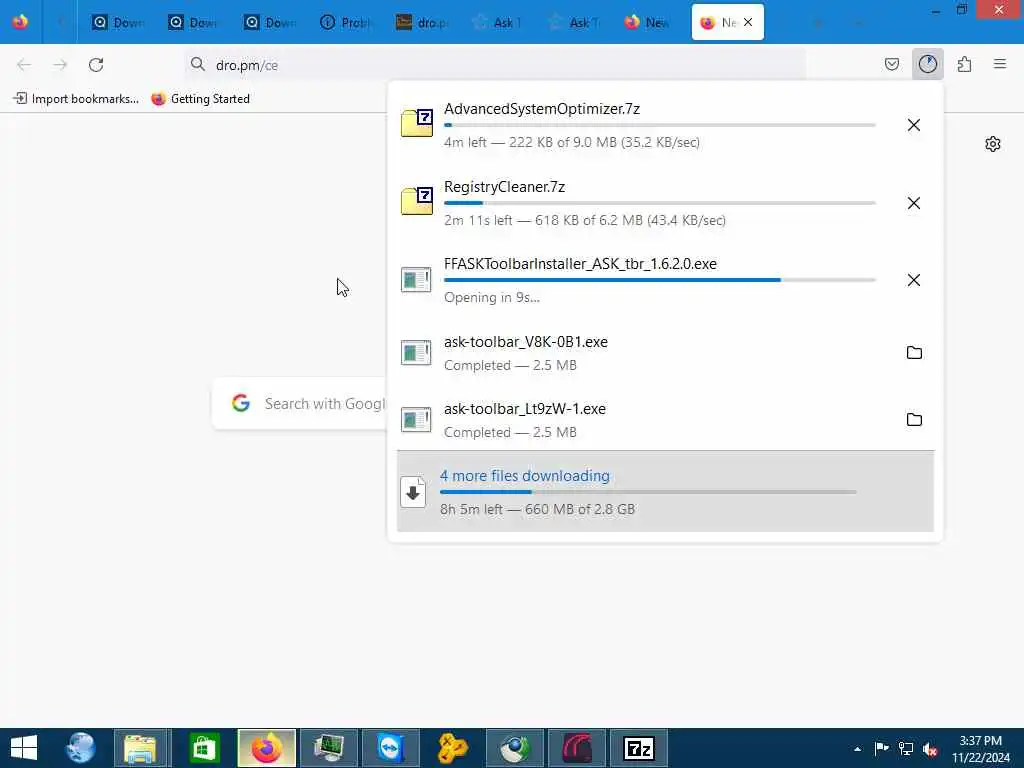
Task: Toggle the Downloads toolbar button
Action: click(x=927, y=64)
